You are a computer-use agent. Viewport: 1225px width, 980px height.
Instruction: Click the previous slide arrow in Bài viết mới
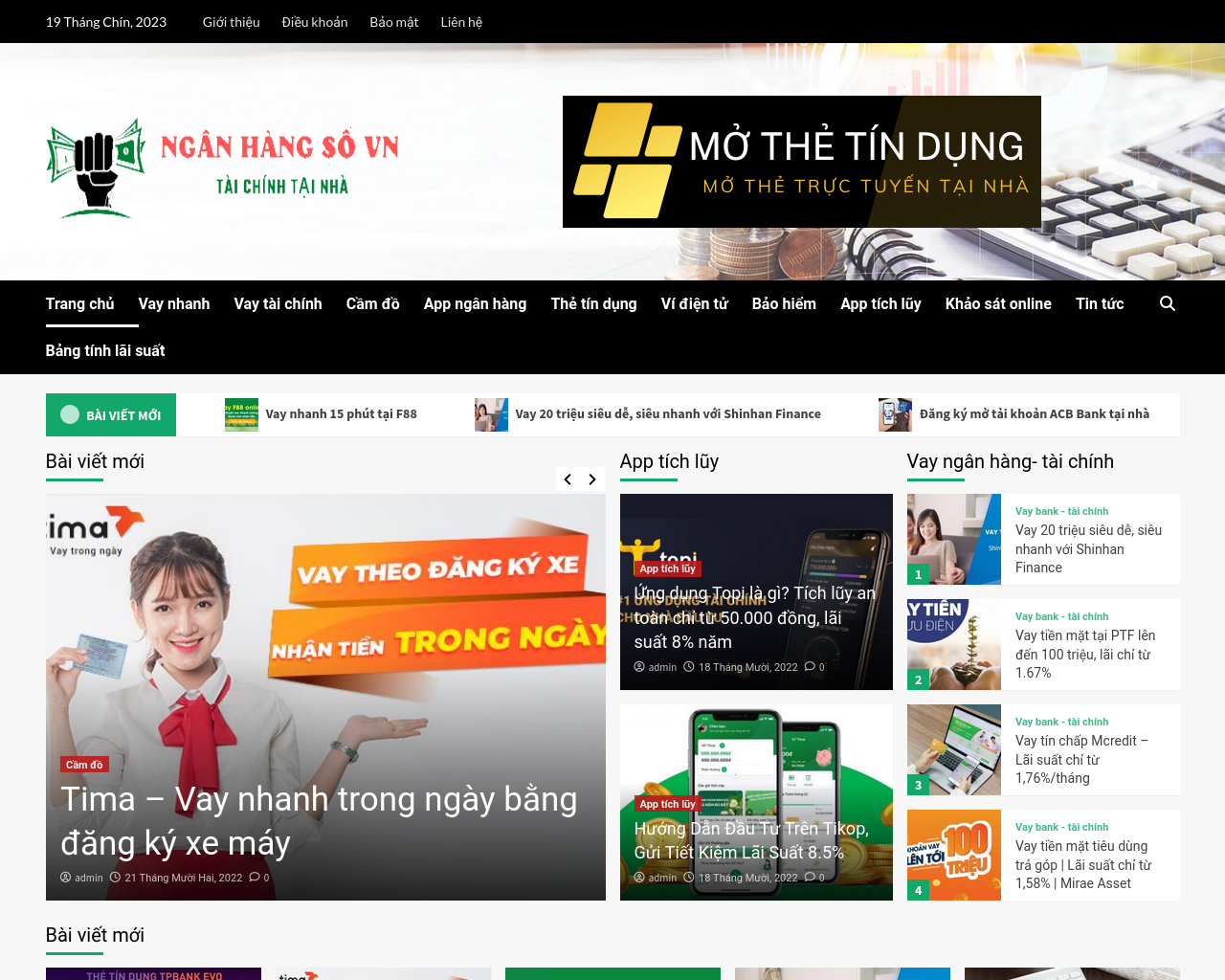[568, 479]
